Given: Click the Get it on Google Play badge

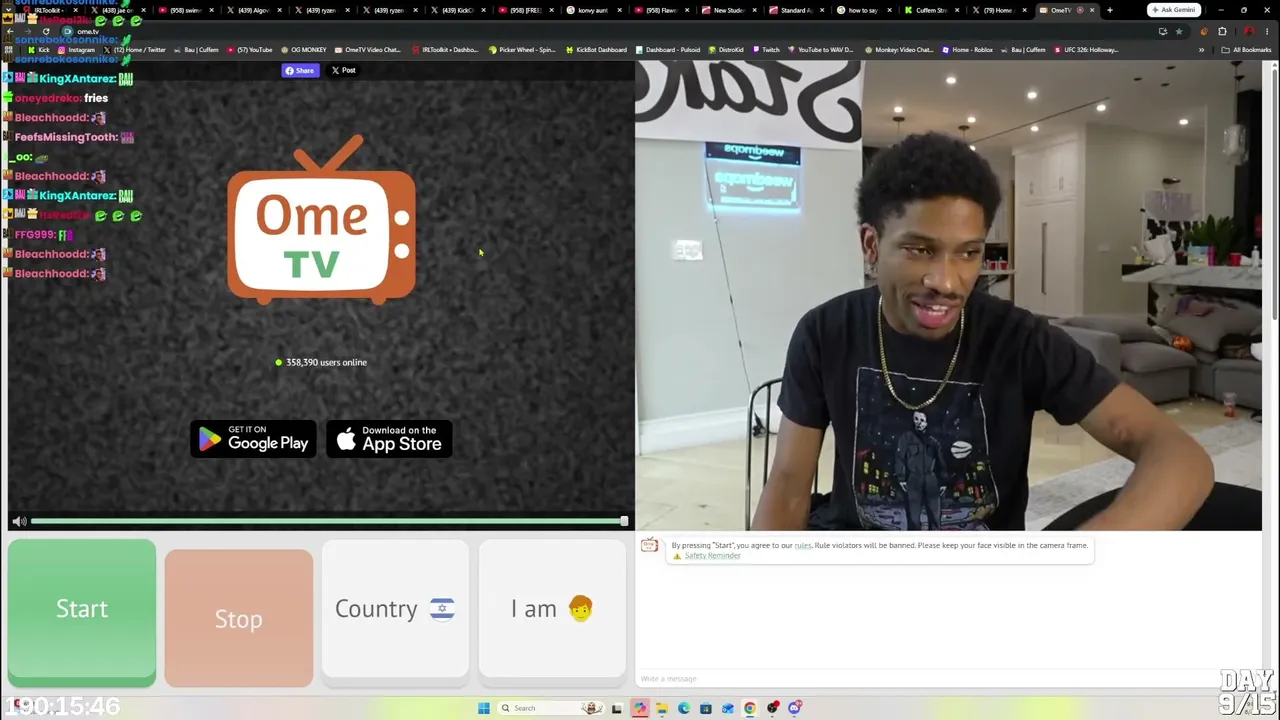Looking at the screenshot, I should click(x=253, y=439).
